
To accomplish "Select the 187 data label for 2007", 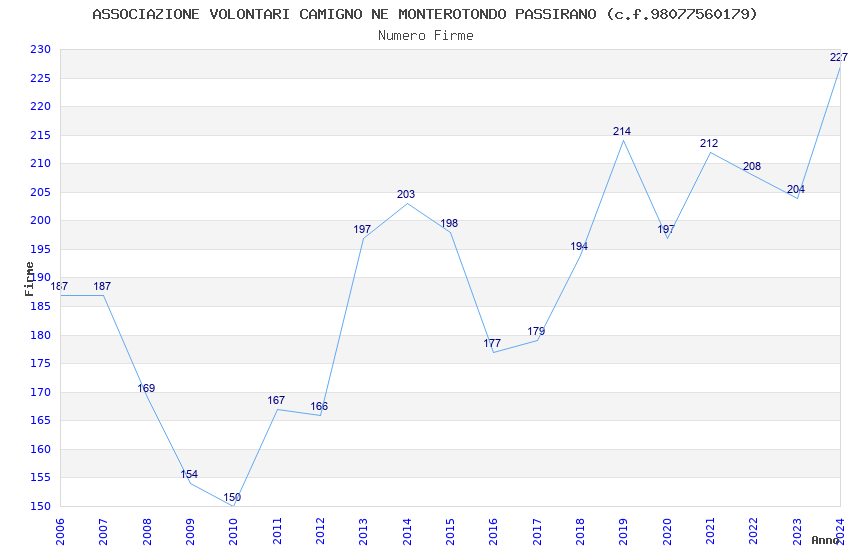I will coord(102,286).
